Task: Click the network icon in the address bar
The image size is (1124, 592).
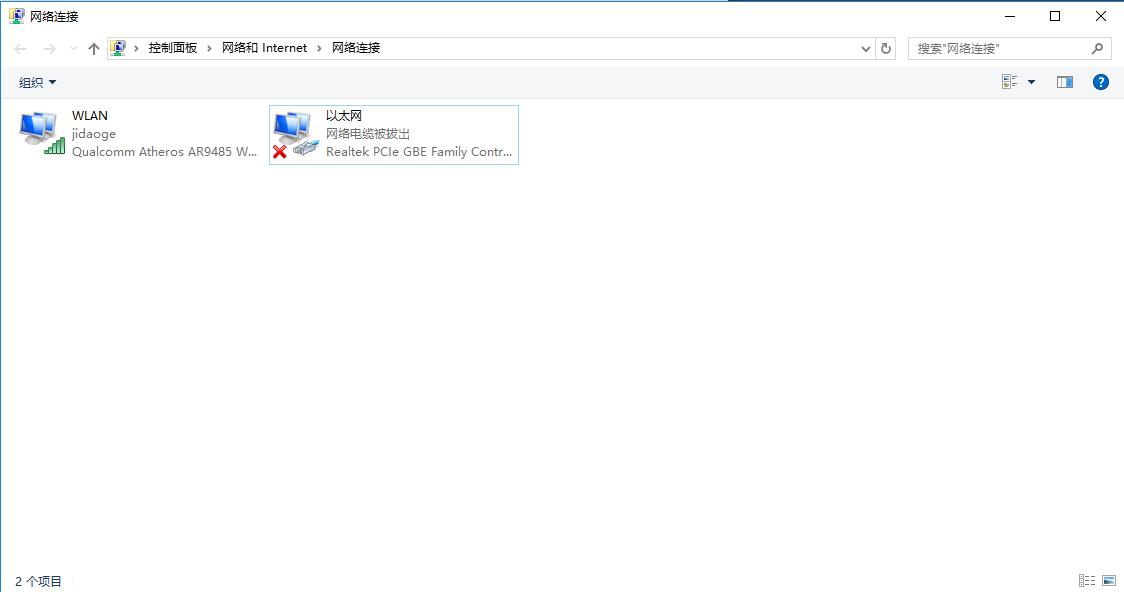Action: tap(118, 47)
